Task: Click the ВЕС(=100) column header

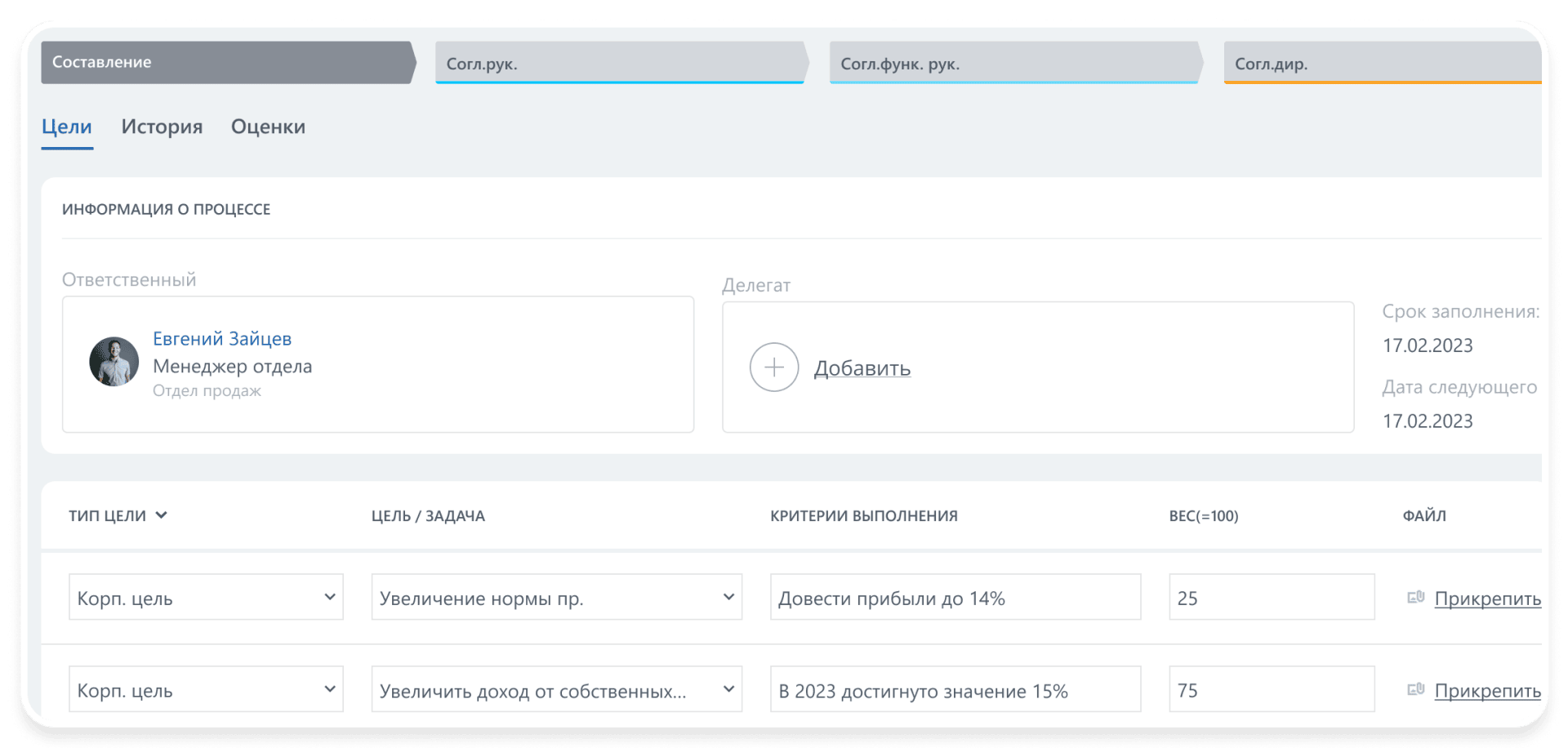Action: (x=1204, y=516)
